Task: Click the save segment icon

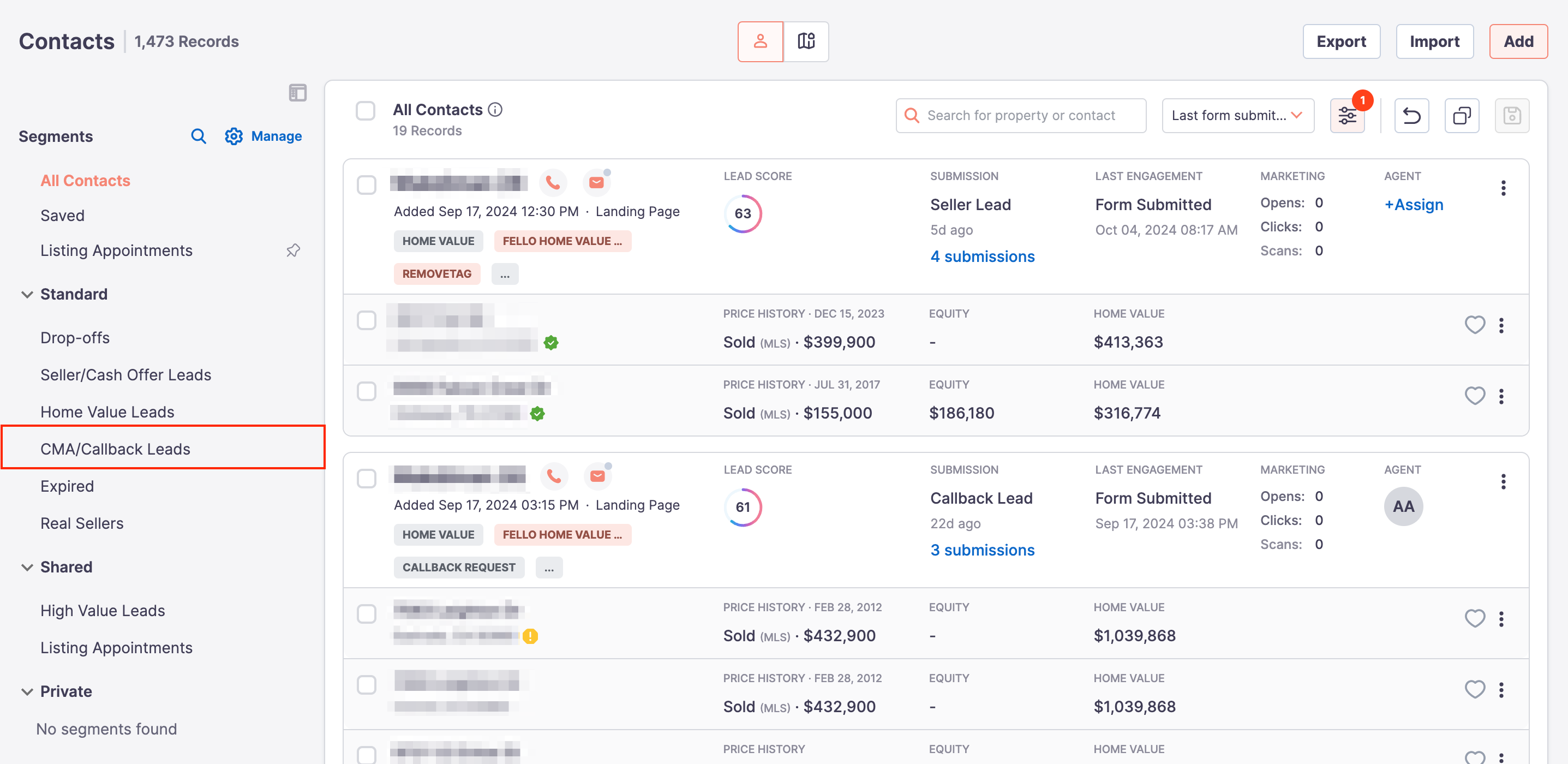Action: 1512,115
